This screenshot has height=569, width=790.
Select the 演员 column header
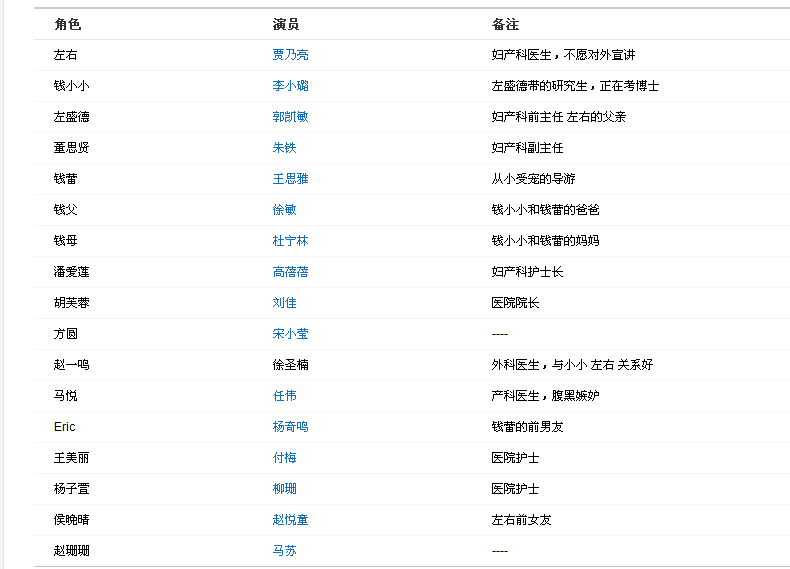[x=286, y=24]
